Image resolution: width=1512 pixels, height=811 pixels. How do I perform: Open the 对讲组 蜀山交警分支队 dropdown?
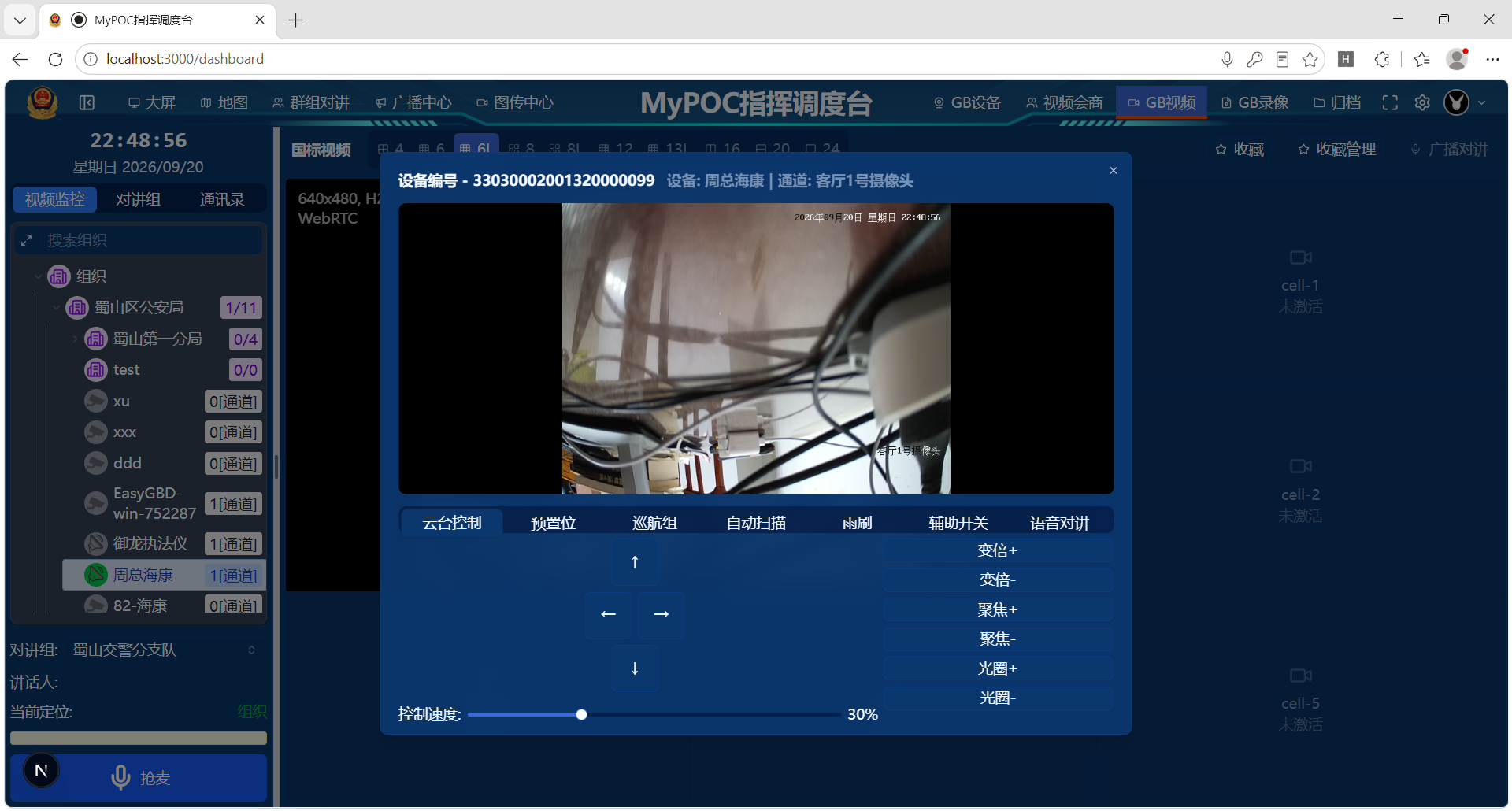[164, 650]
